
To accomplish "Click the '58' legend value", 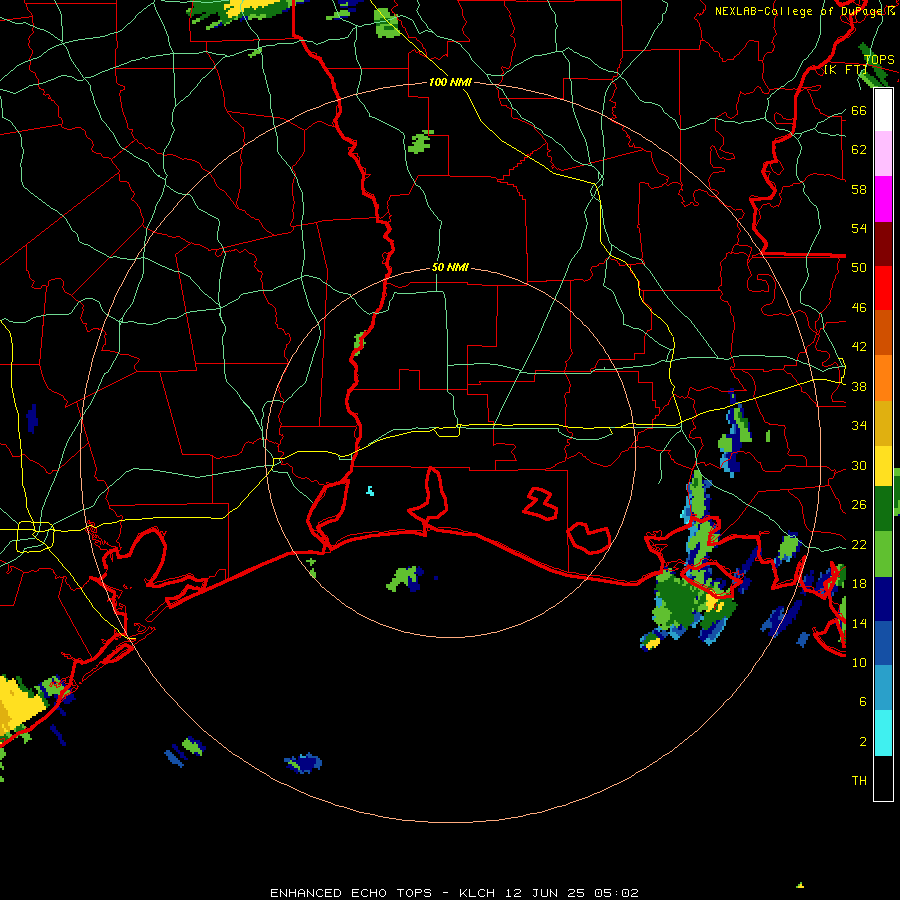I will [859, 189].
